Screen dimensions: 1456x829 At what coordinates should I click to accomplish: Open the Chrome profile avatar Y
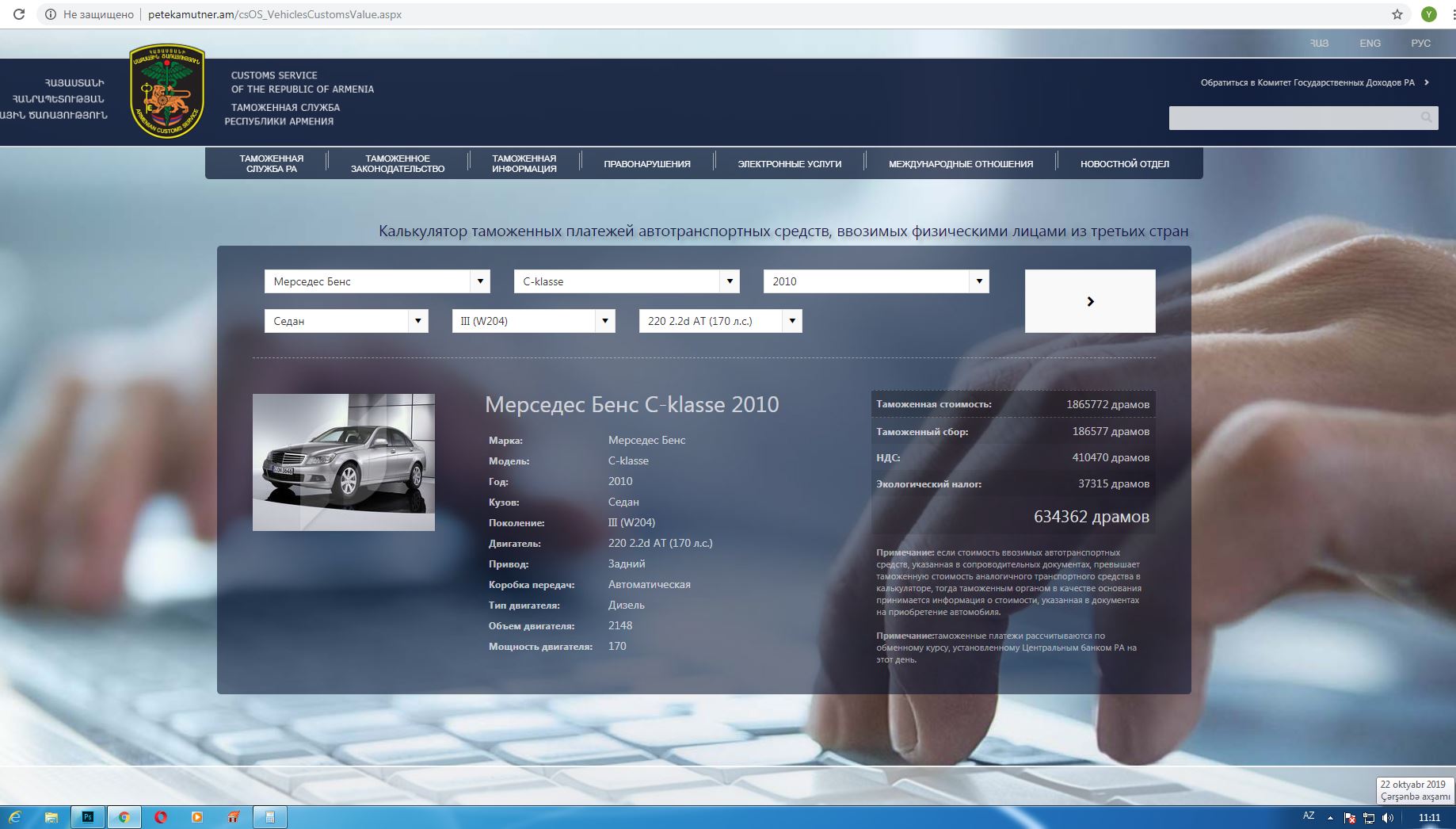tap(1428, 14)
